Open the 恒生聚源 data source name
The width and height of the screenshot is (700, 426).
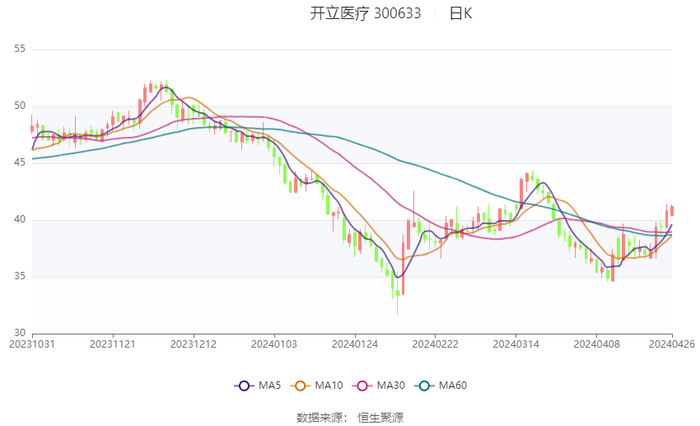(381, 417)
